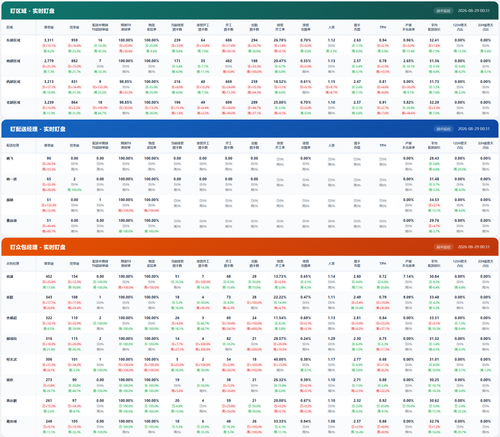Image resolution: width=500 pixels, height=437 pixels.
Task: Select the 26.78% cell in the region table
Action: coord(280,40)
